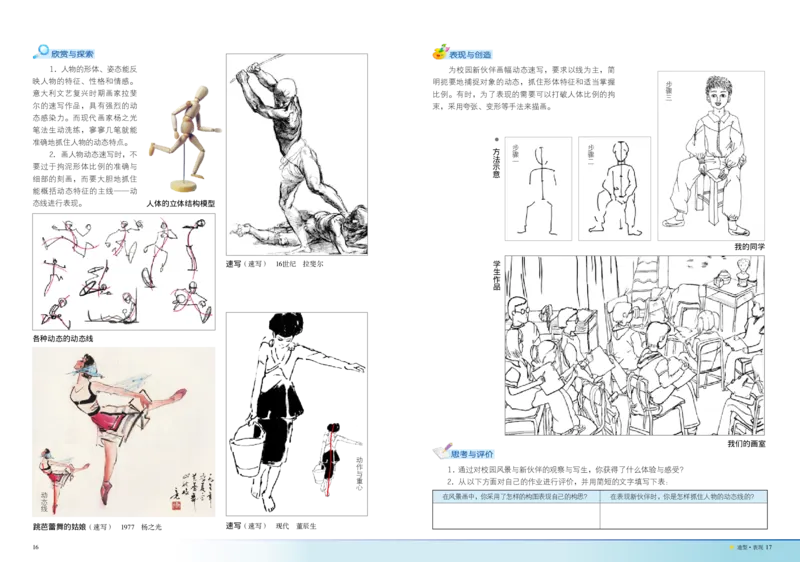Open the 欣赏与探索 section heading
Viewport: 800px width, 562px height.
[x=73, y=54]
